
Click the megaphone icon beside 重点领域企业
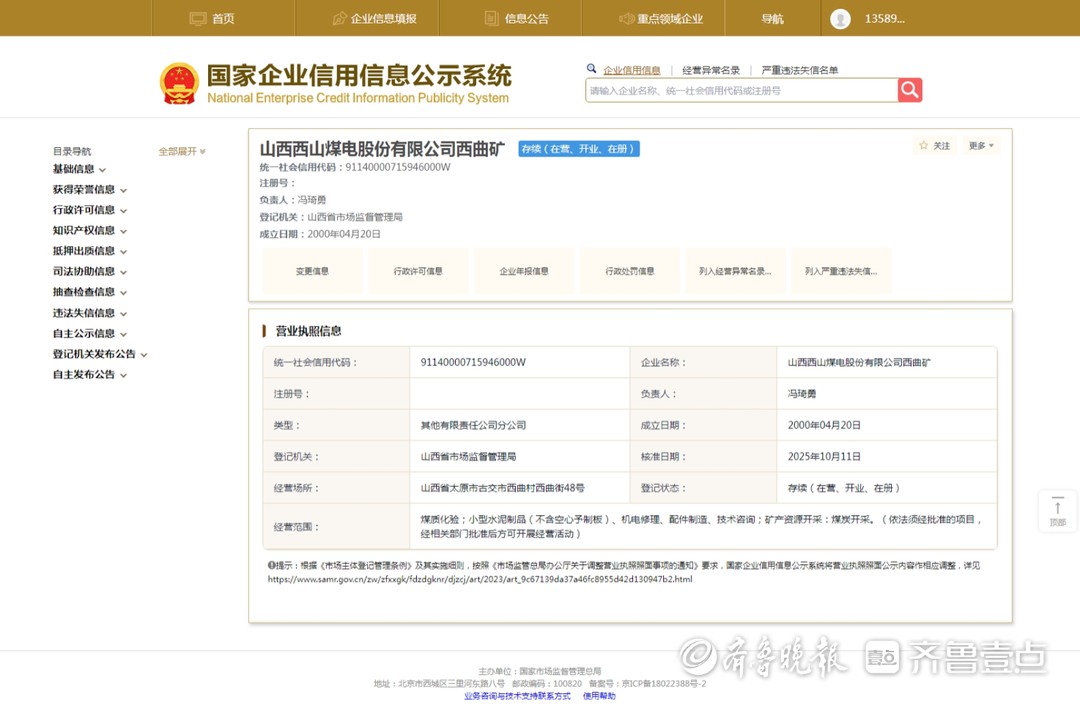(626, 19)
